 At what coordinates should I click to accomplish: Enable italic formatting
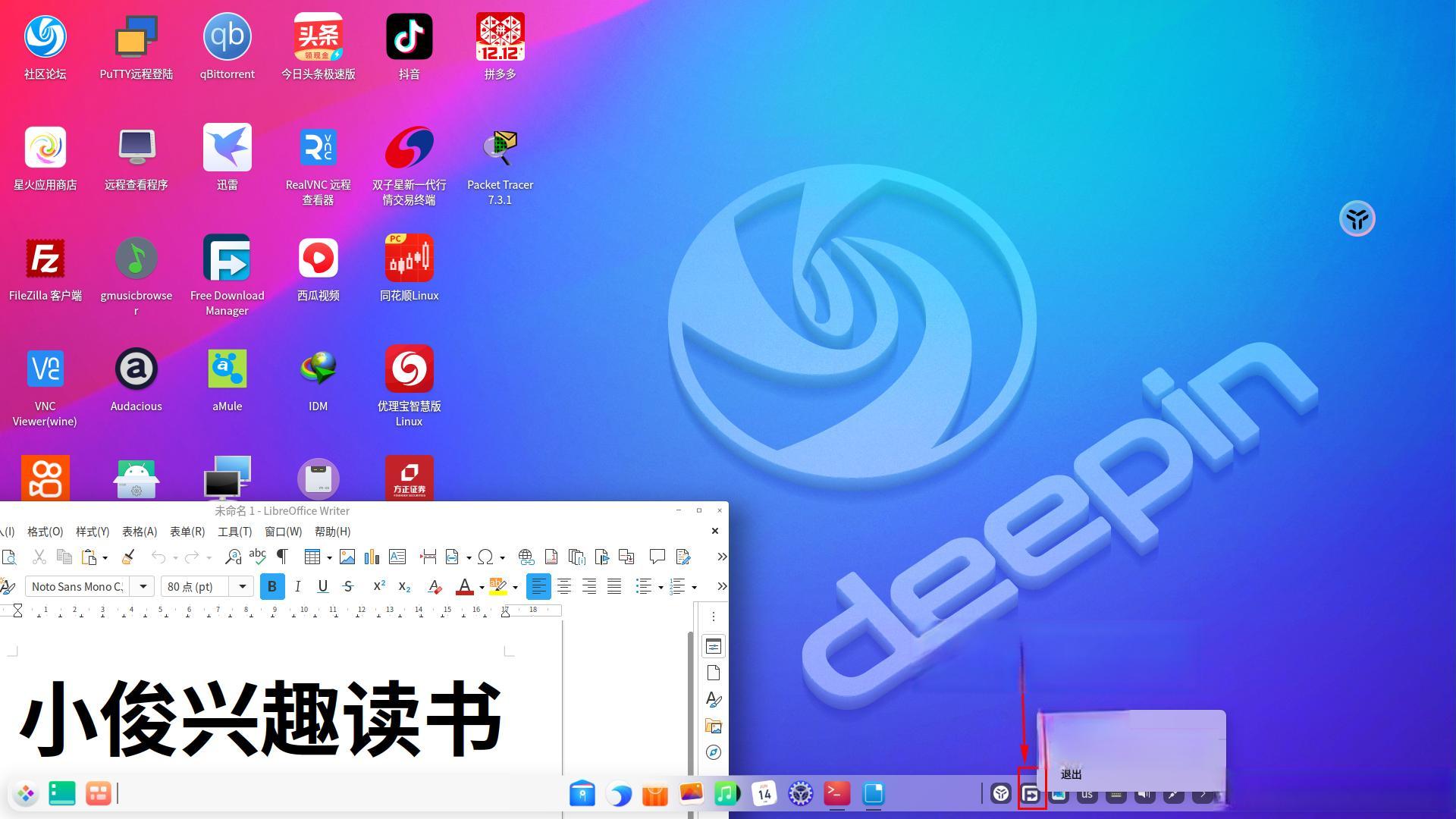[x=297, y=586]
